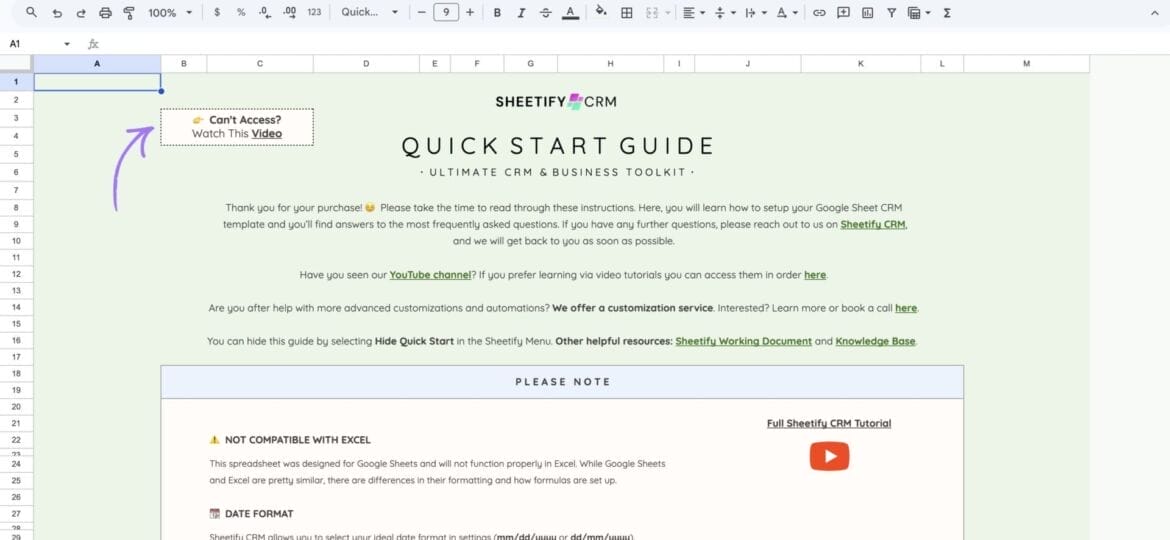Viewport: 1170px width, 540px height.
Task: Activate the paint format tool
Action: (129, 13)
